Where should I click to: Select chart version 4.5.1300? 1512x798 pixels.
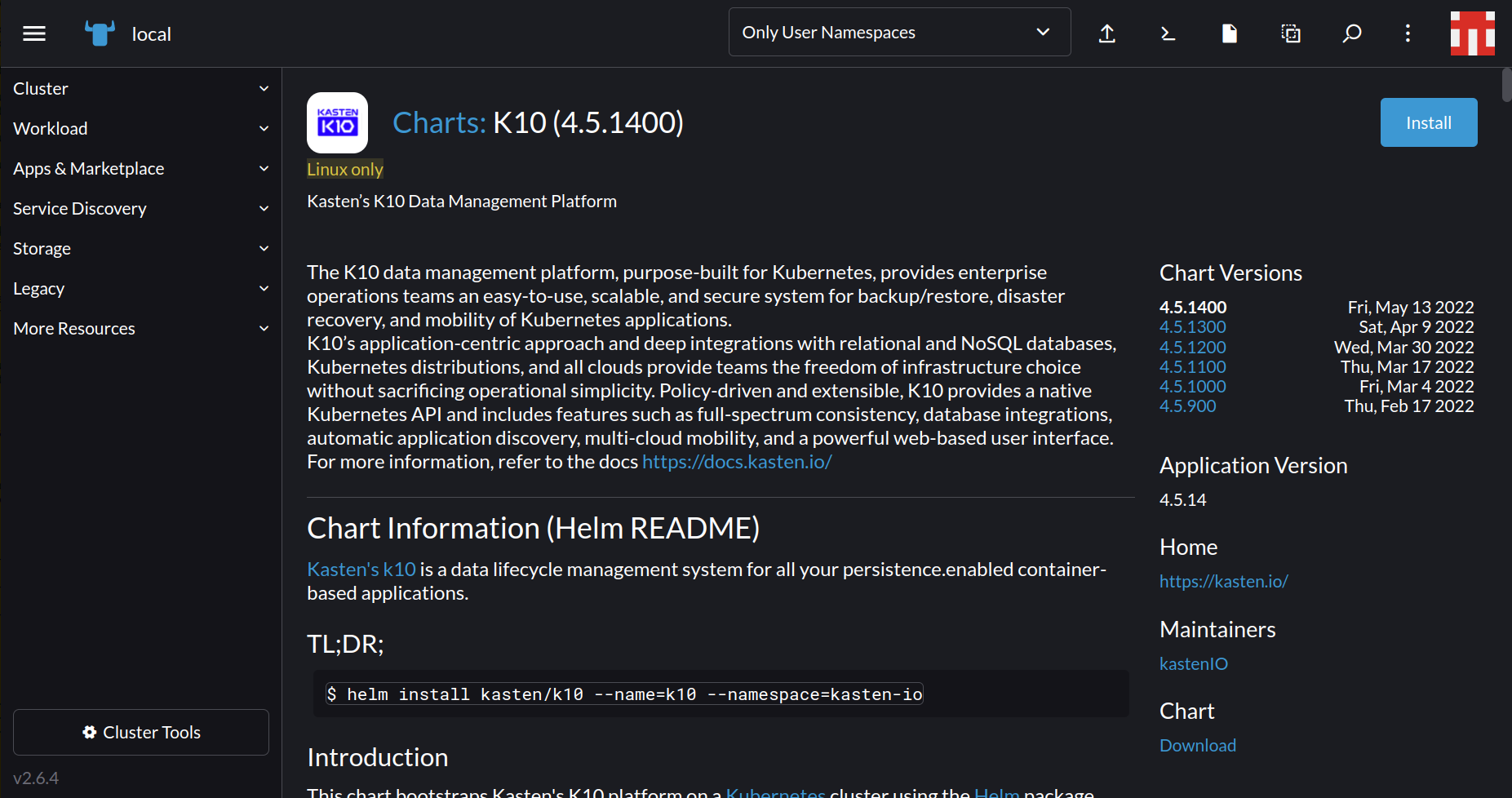(x=1192, y=327)
